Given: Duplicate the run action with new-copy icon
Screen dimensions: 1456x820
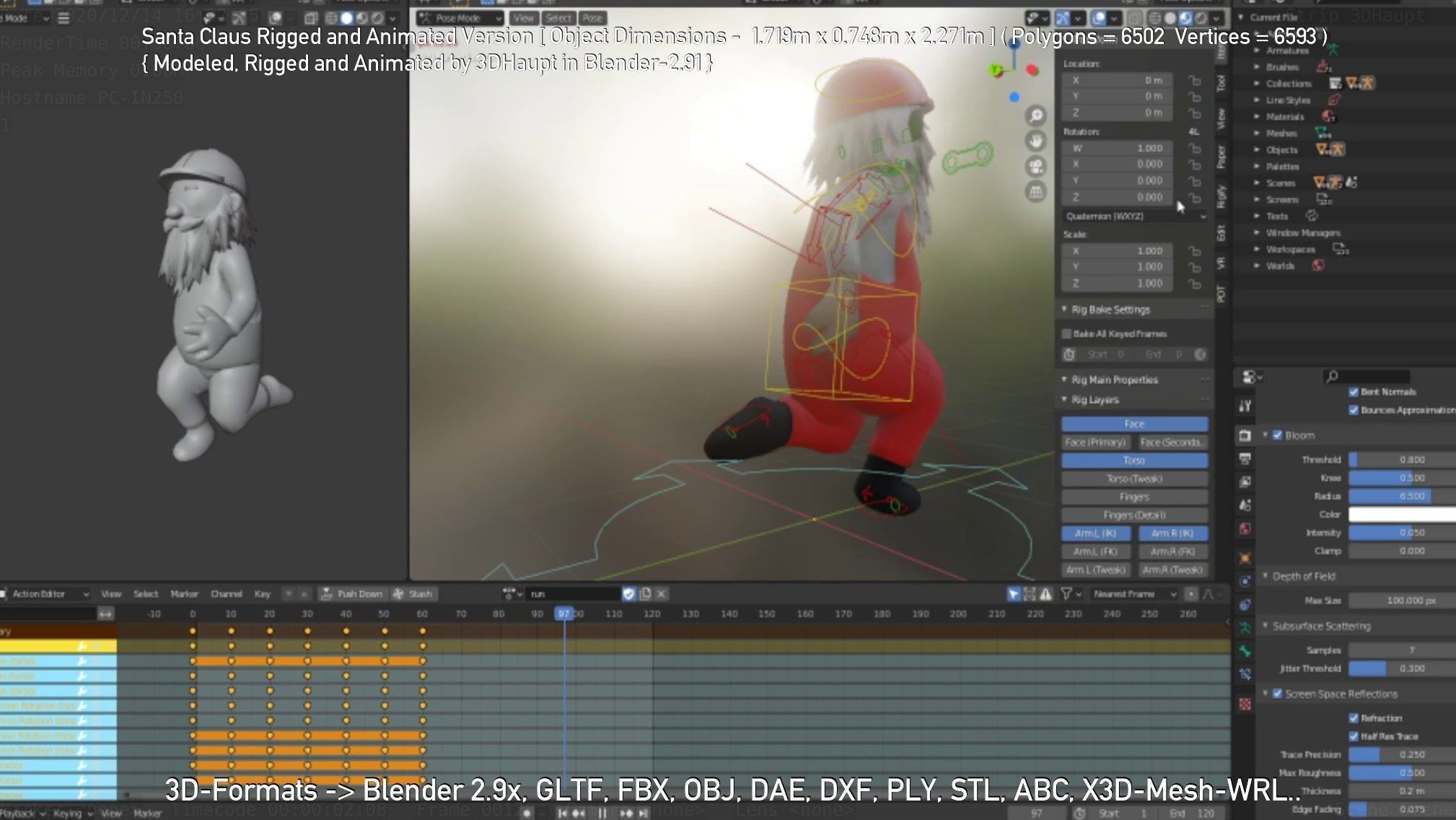Looking at the screenshot, I should [645, 594].
